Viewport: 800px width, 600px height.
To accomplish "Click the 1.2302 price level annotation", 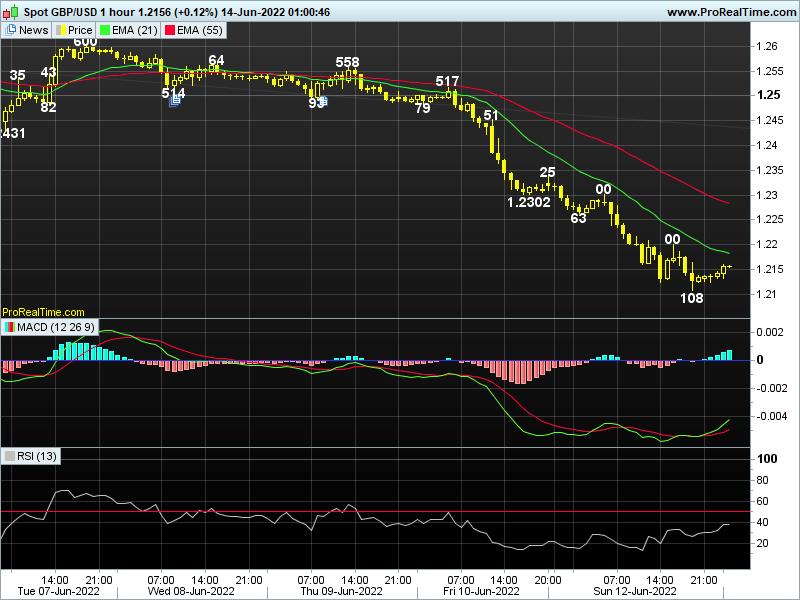I will point(529,202).
